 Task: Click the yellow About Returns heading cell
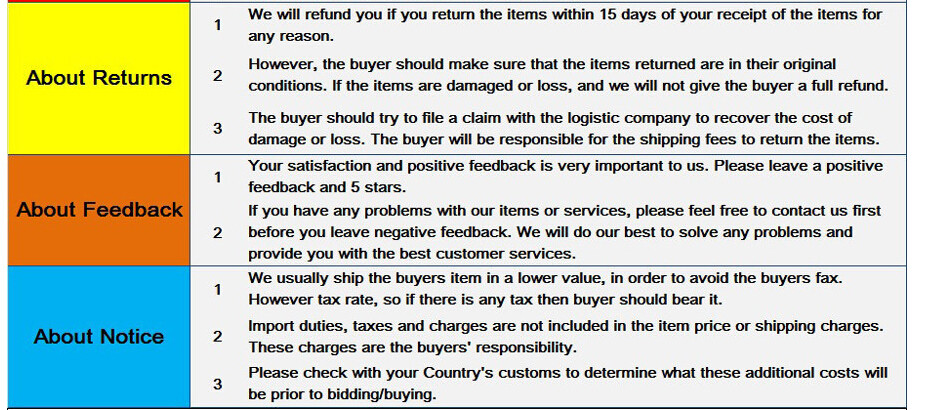pos(98,78)
